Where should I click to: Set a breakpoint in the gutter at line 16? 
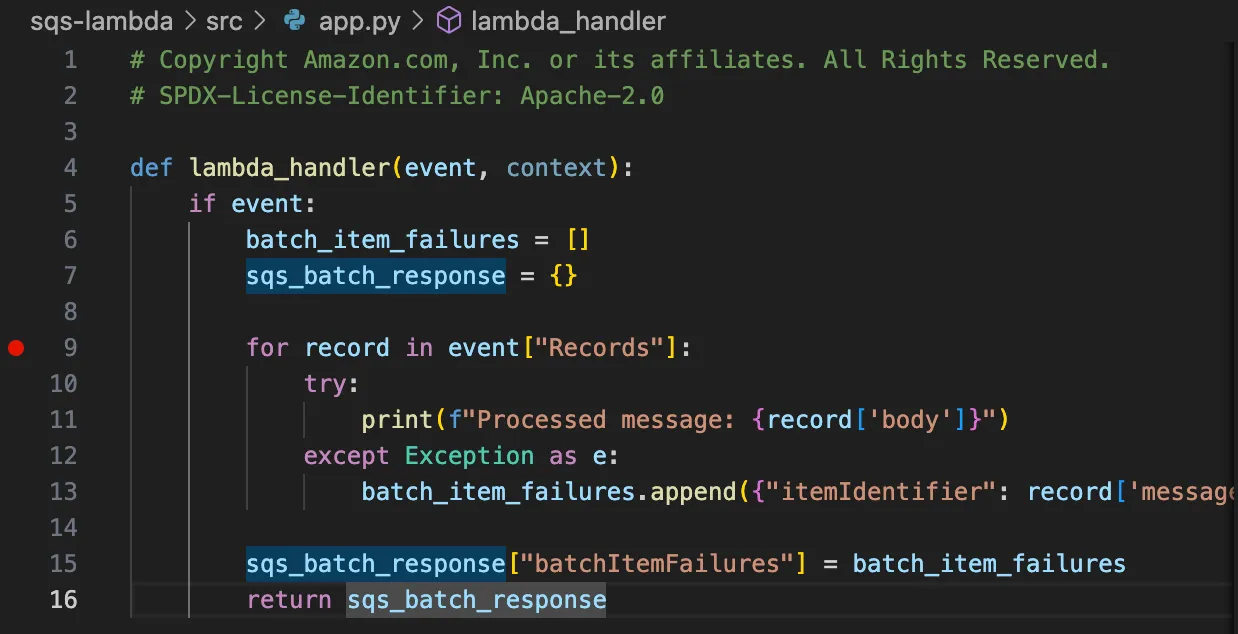[x=15, y=599]
